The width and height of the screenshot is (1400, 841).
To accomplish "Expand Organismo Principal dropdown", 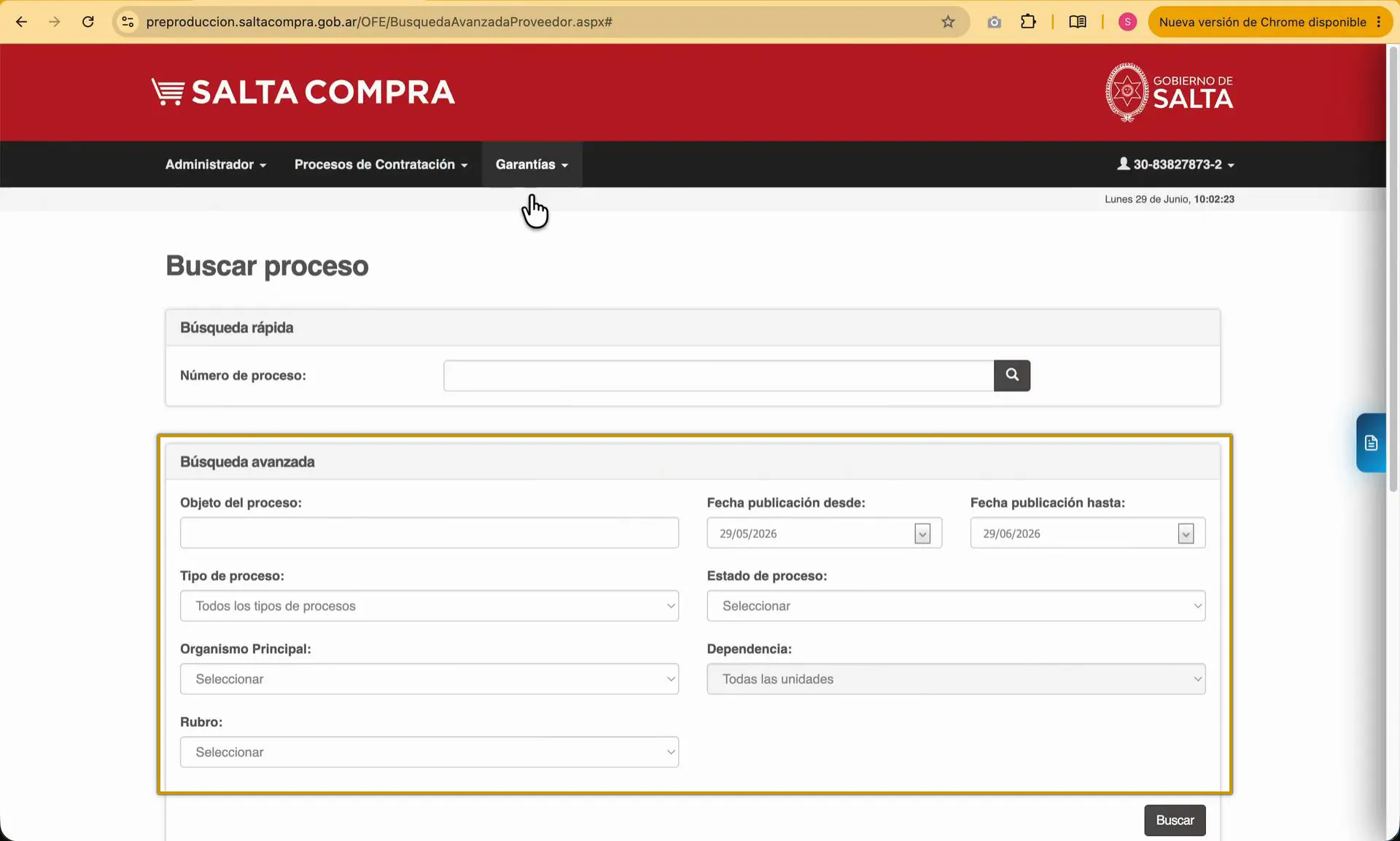I will pos(429,678).
